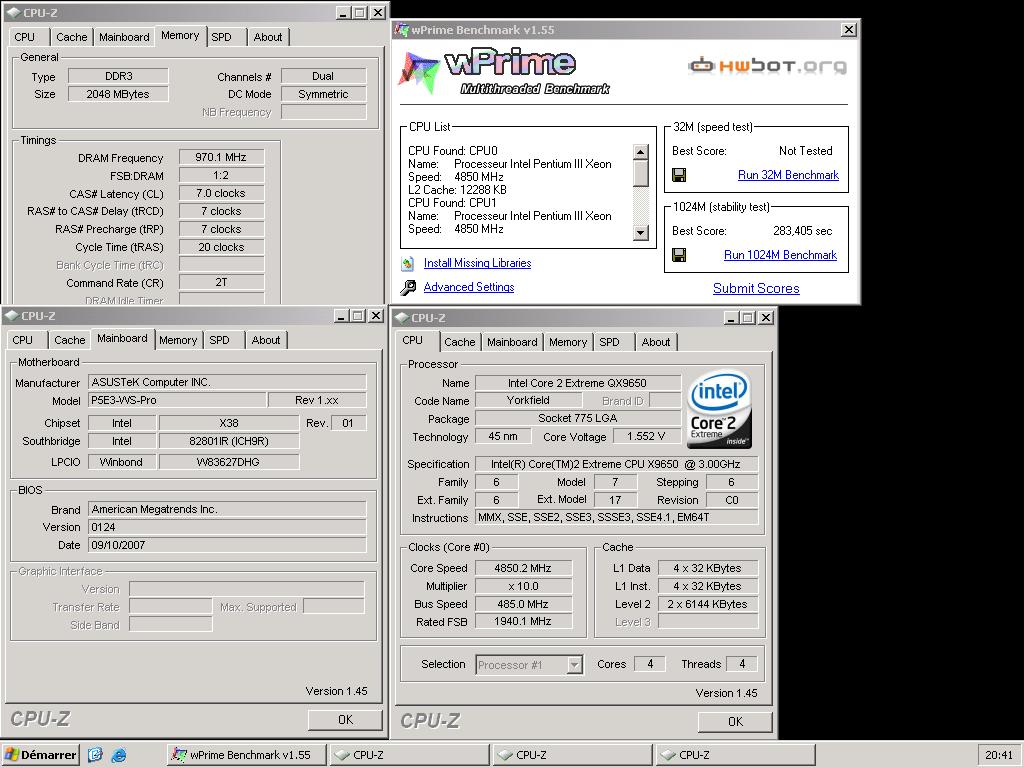Screen dimensions: 1024x768
Task: Run the 32M Benchmark
Action: 788,175
